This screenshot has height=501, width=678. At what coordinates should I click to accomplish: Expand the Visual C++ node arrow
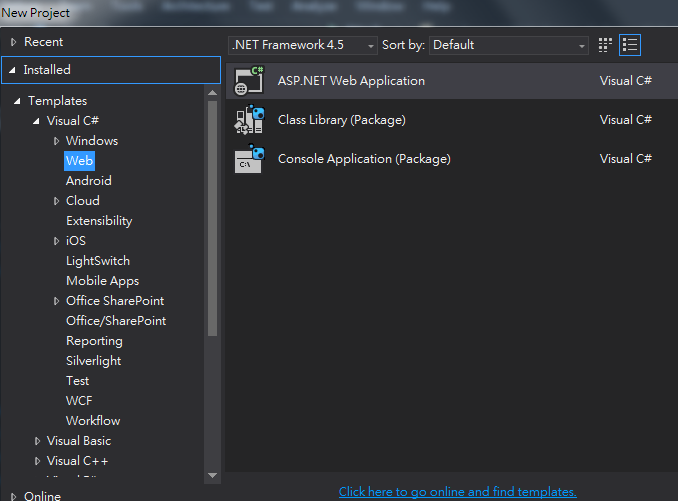(37, 461)
